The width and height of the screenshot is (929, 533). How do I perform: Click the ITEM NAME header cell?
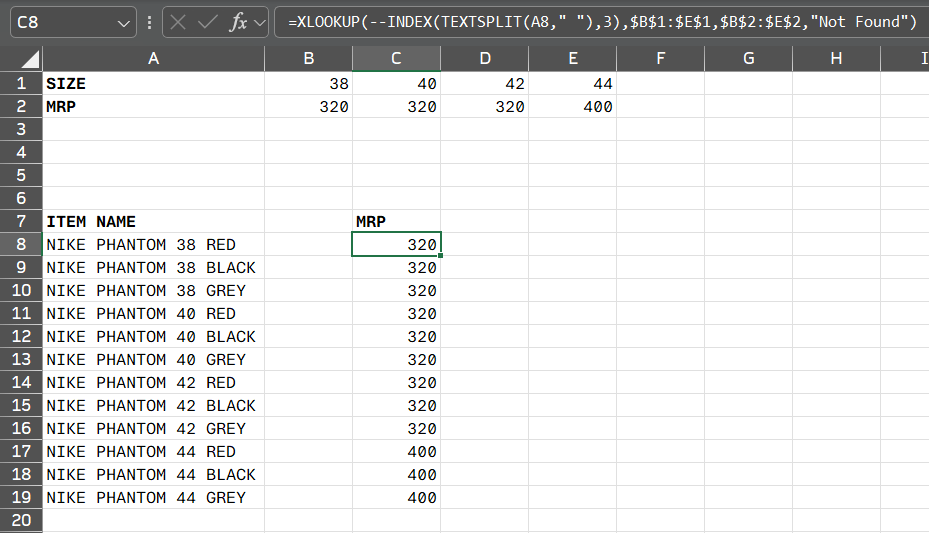[x=153, y=221]
